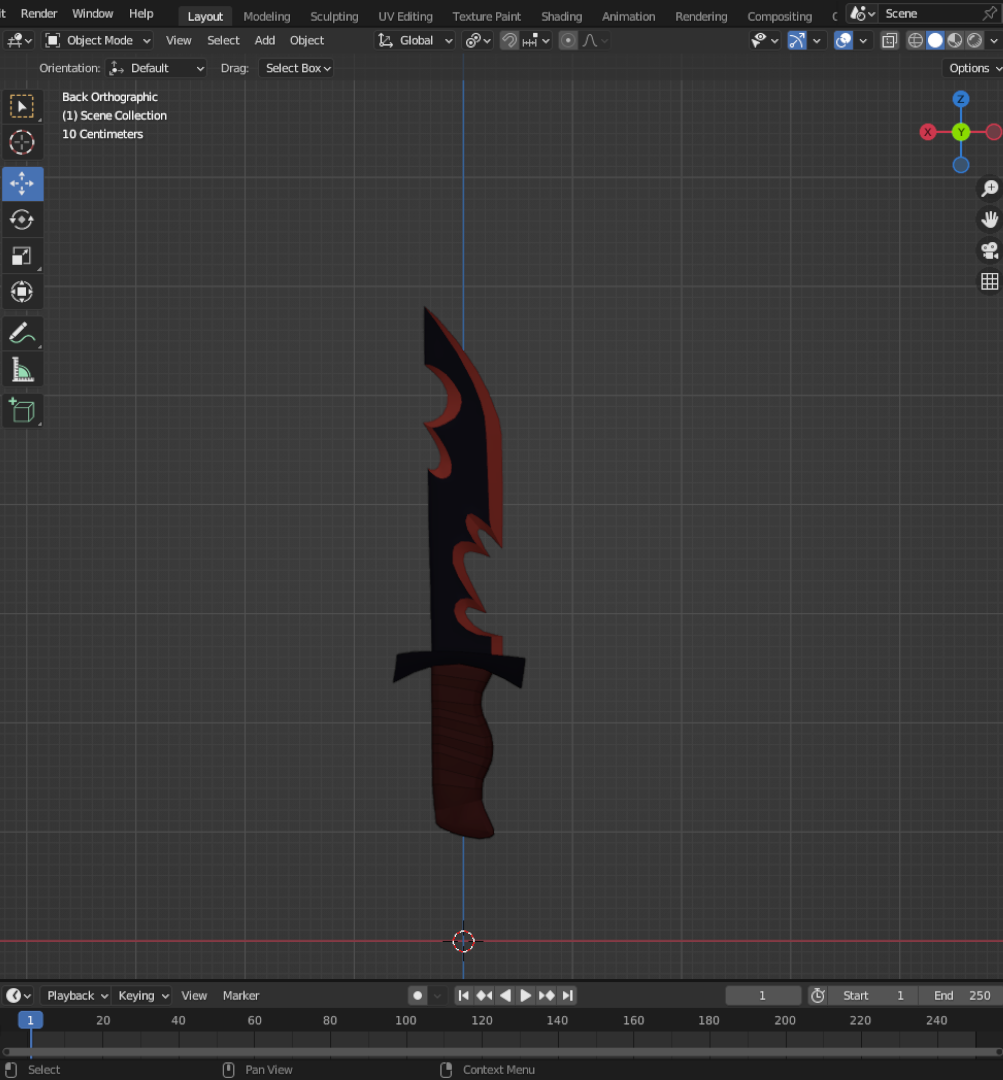The image size is (1003, 1080).
Task: Open the Render menu
Action: tap(39, 14)
